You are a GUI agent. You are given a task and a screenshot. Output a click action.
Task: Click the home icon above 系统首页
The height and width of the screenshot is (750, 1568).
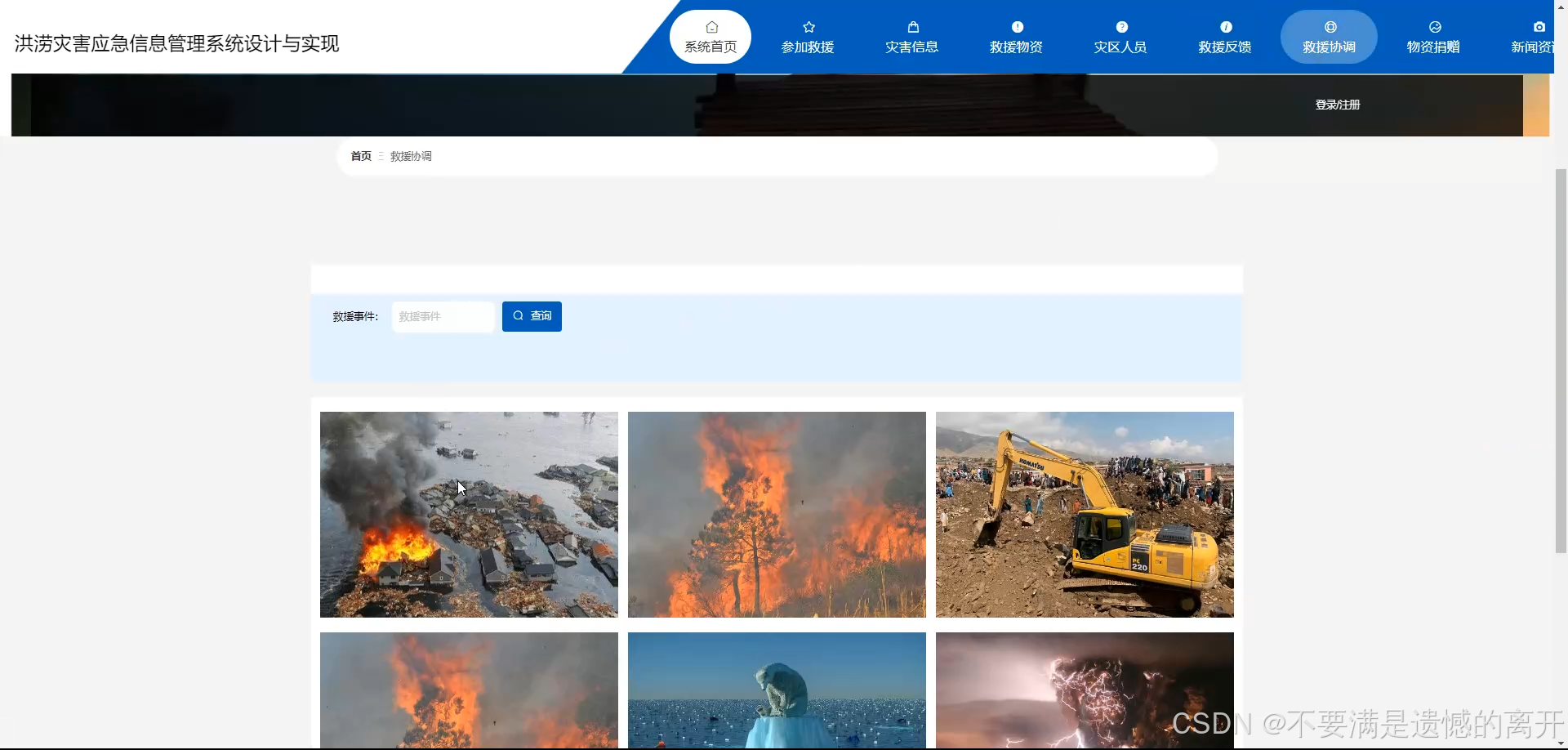pyautogui.click(x=711, y=27)
